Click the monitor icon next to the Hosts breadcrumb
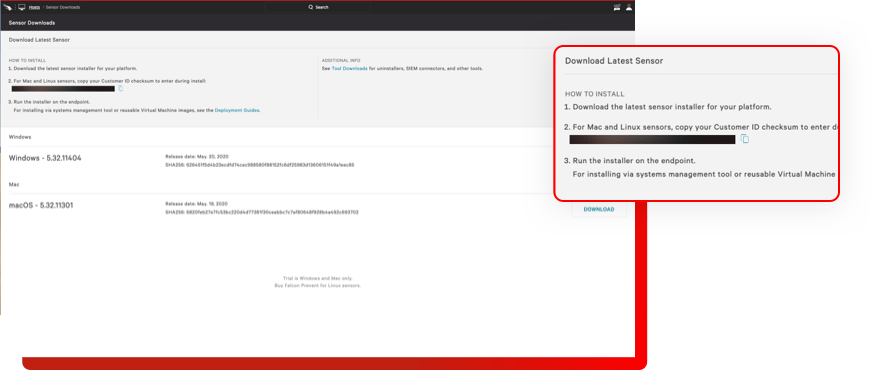Viewport: 871px width, 370px height. (x=22, y=7)
